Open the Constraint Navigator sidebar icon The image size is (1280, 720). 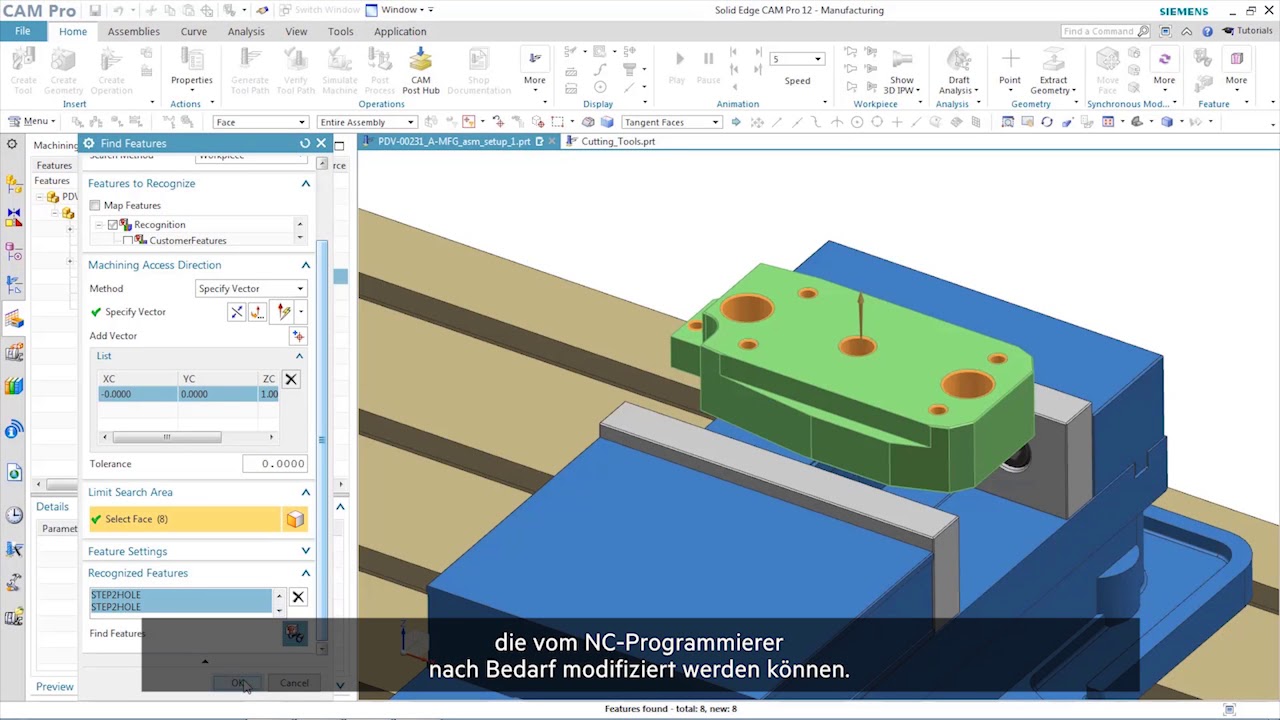14,217
